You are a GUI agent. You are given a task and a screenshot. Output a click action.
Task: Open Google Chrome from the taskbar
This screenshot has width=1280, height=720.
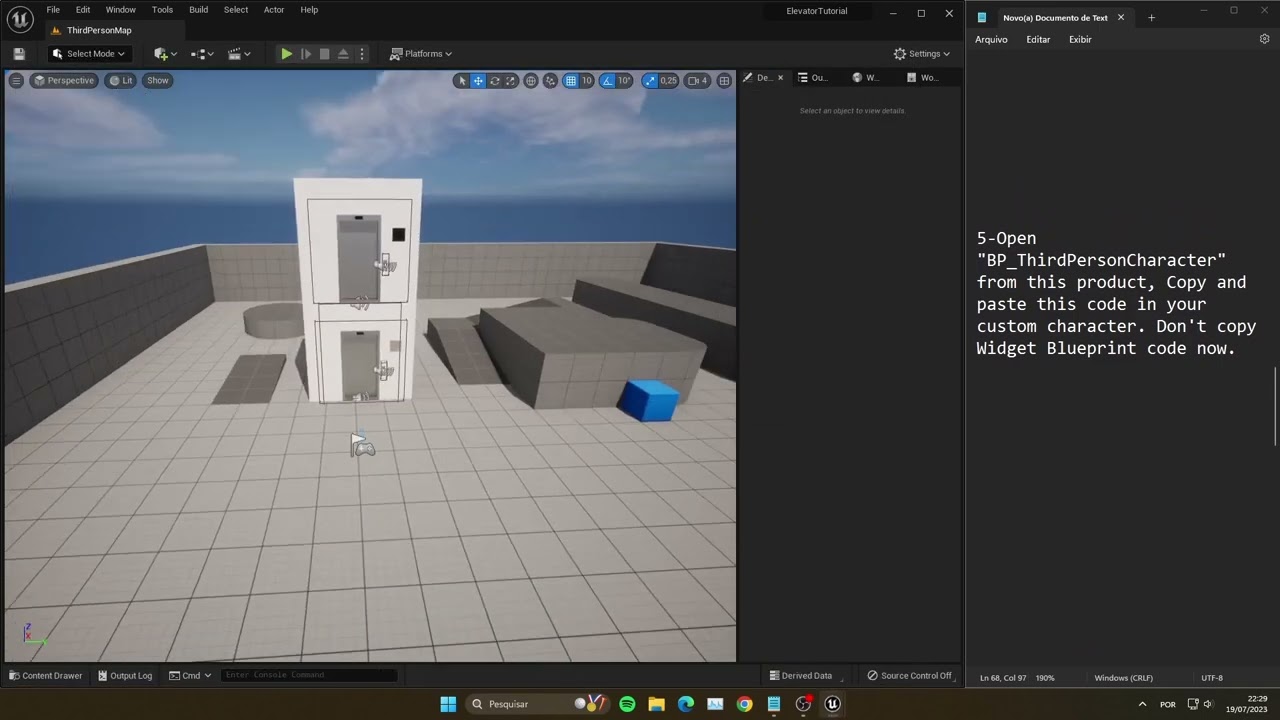point(744,704)
